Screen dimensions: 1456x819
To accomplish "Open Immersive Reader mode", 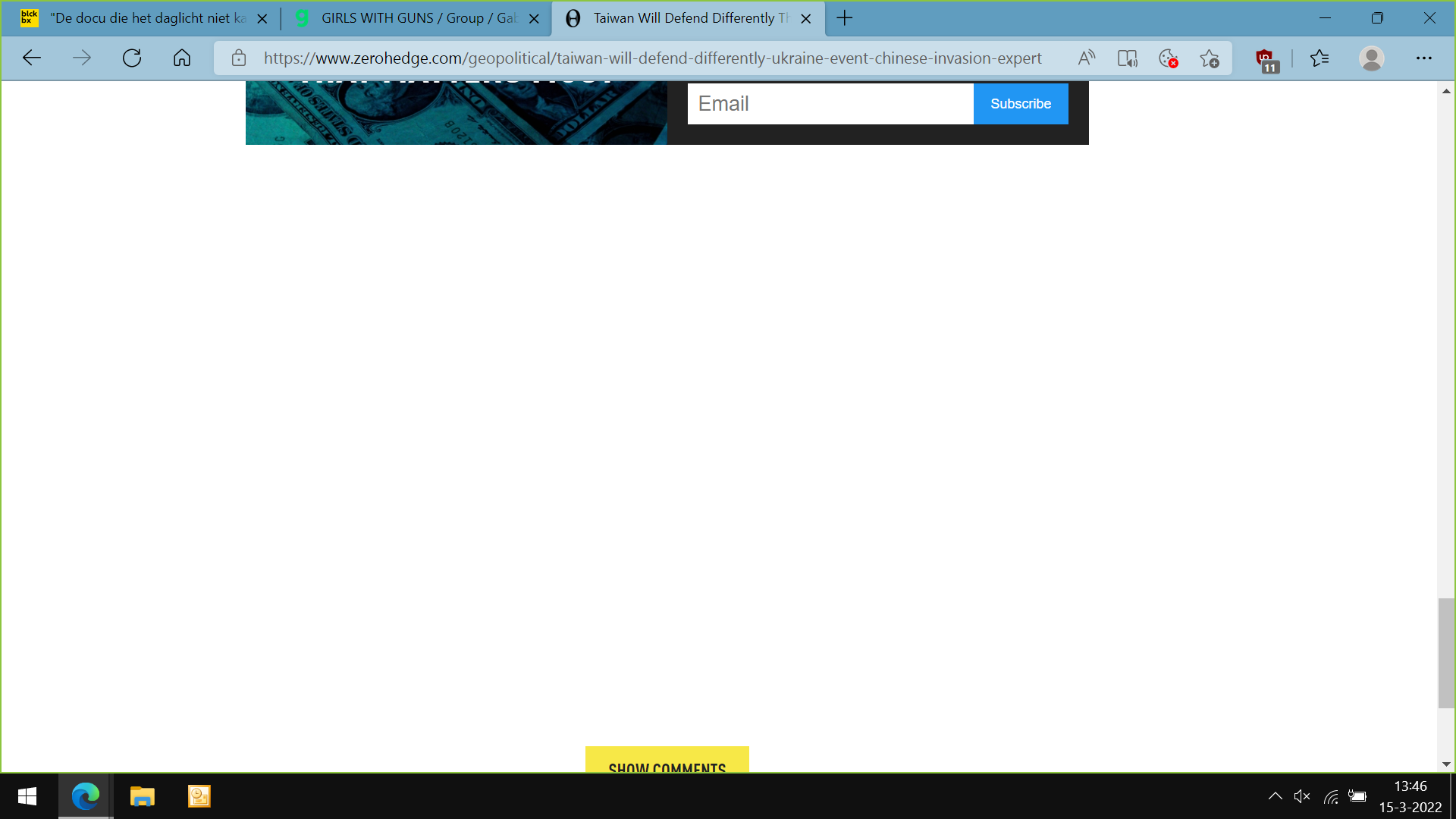I will tap(1127, 58).
